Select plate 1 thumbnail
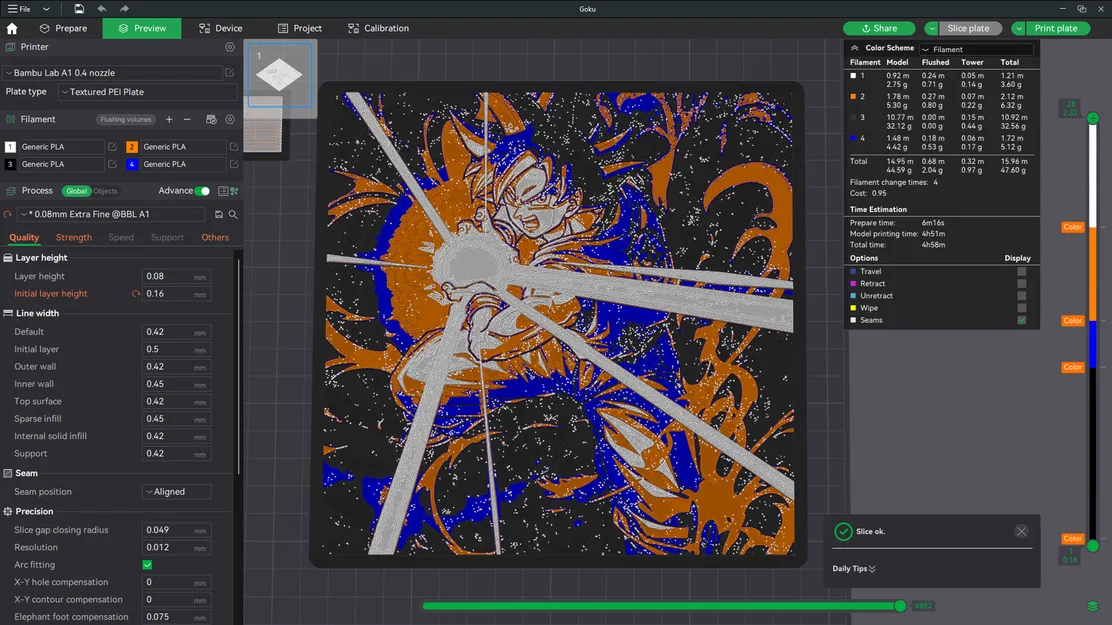Viewport: 1112px width, 625px height. (279, 74)
